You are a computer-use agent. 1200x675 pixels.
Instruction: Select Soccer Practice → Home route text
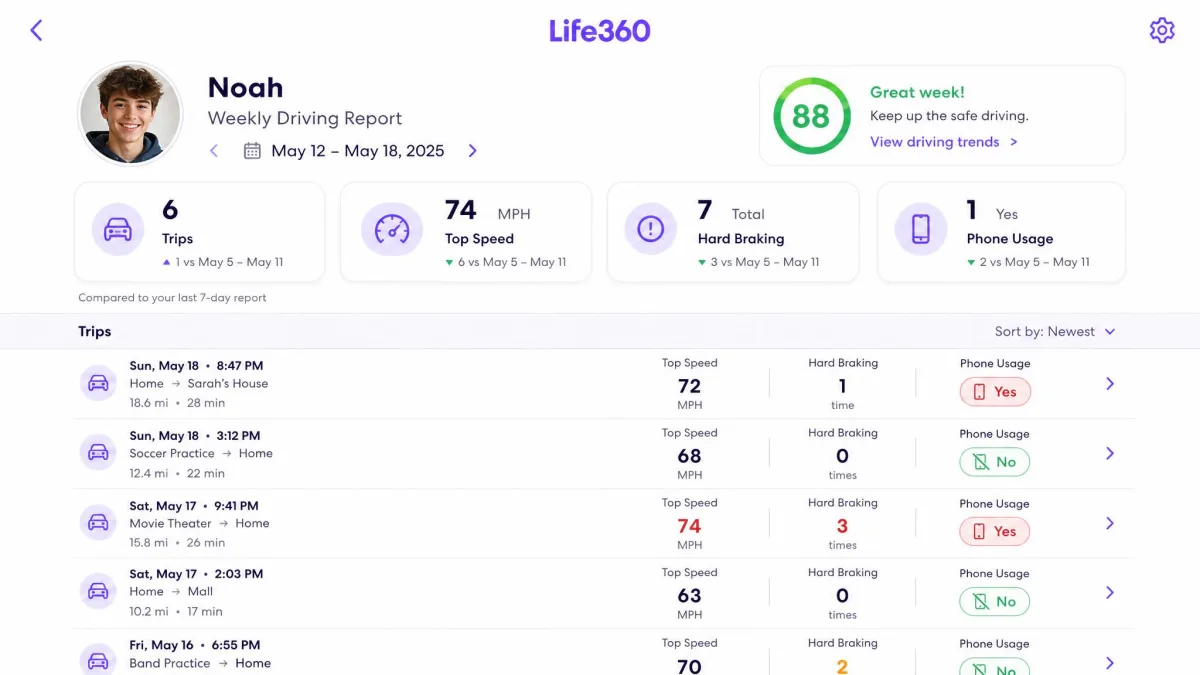click(x=201, y=454)
